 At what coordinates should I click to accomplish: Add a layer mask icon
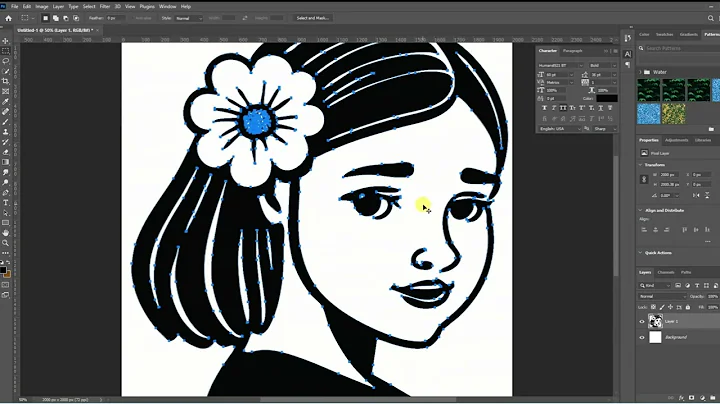(x=692, y=398)
